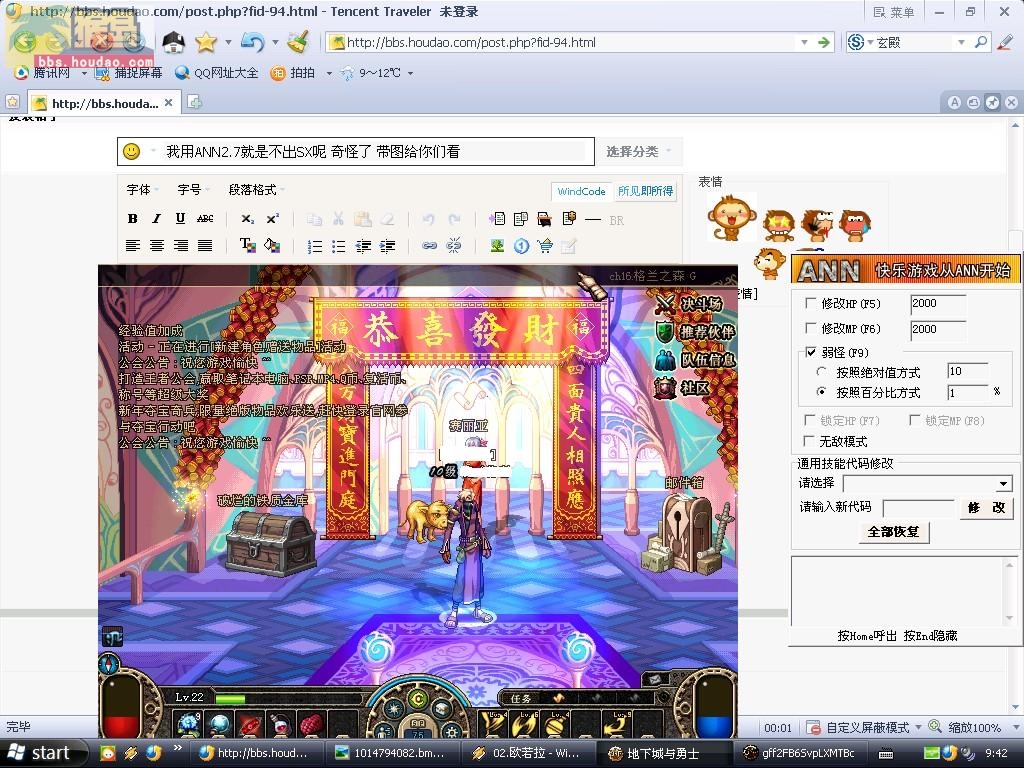1024x768 pixels.
Task: Insert a numbered list
Action: click(315, 246)
